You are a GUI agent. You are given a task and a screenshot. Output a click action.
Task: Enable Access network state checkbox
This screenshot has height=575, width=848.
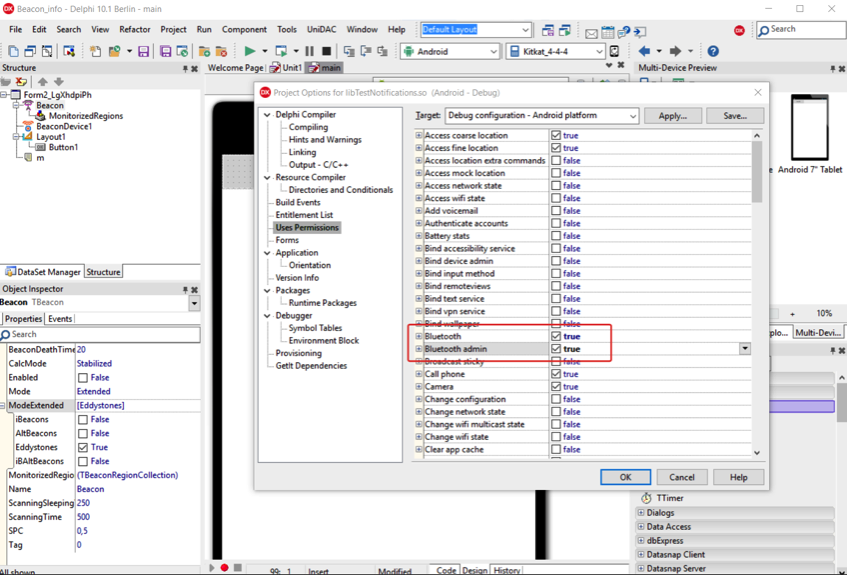pyautogui.click(x=556, y=186)
